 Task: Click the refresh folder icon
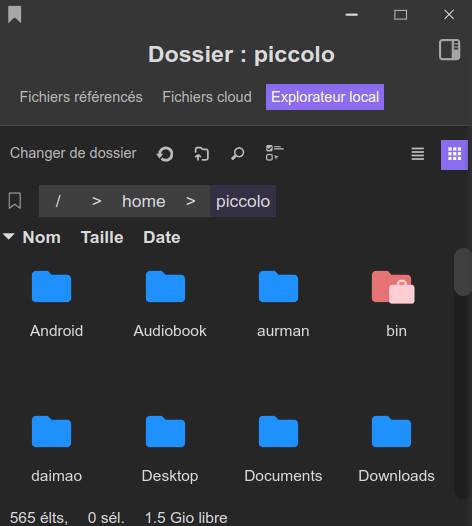coord(165,154)
